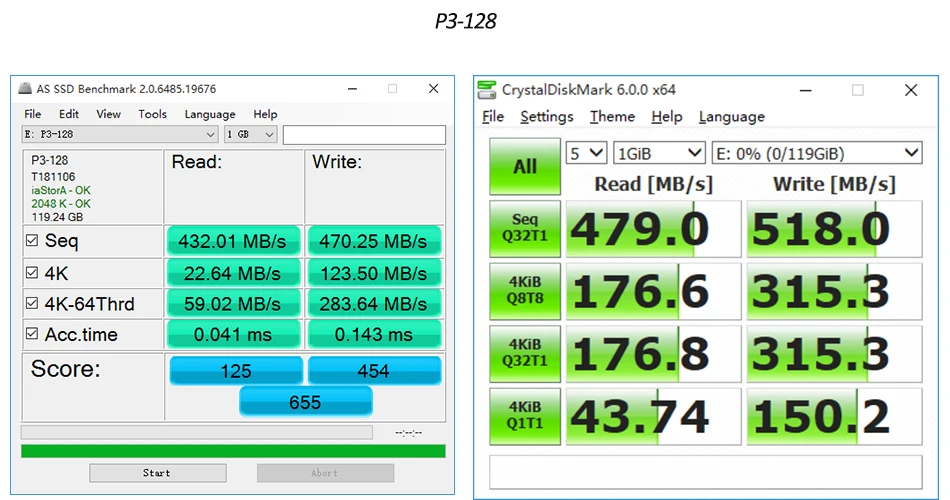This screenshot has height=500, width=950.
Task: Run the 4KiB Q1T1 test
Action: pos(525,416)
